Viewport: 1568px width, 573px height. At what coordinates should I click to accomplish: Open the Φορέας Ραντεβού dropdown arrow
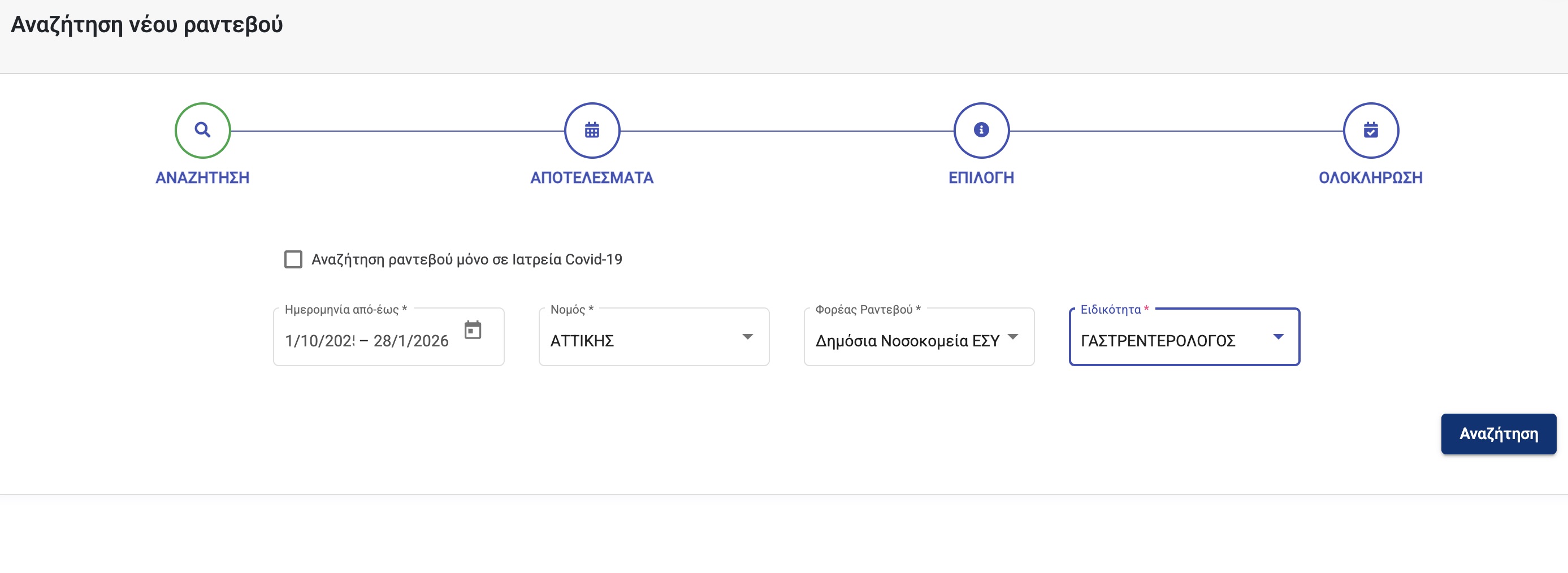[x=1012, y=337]
